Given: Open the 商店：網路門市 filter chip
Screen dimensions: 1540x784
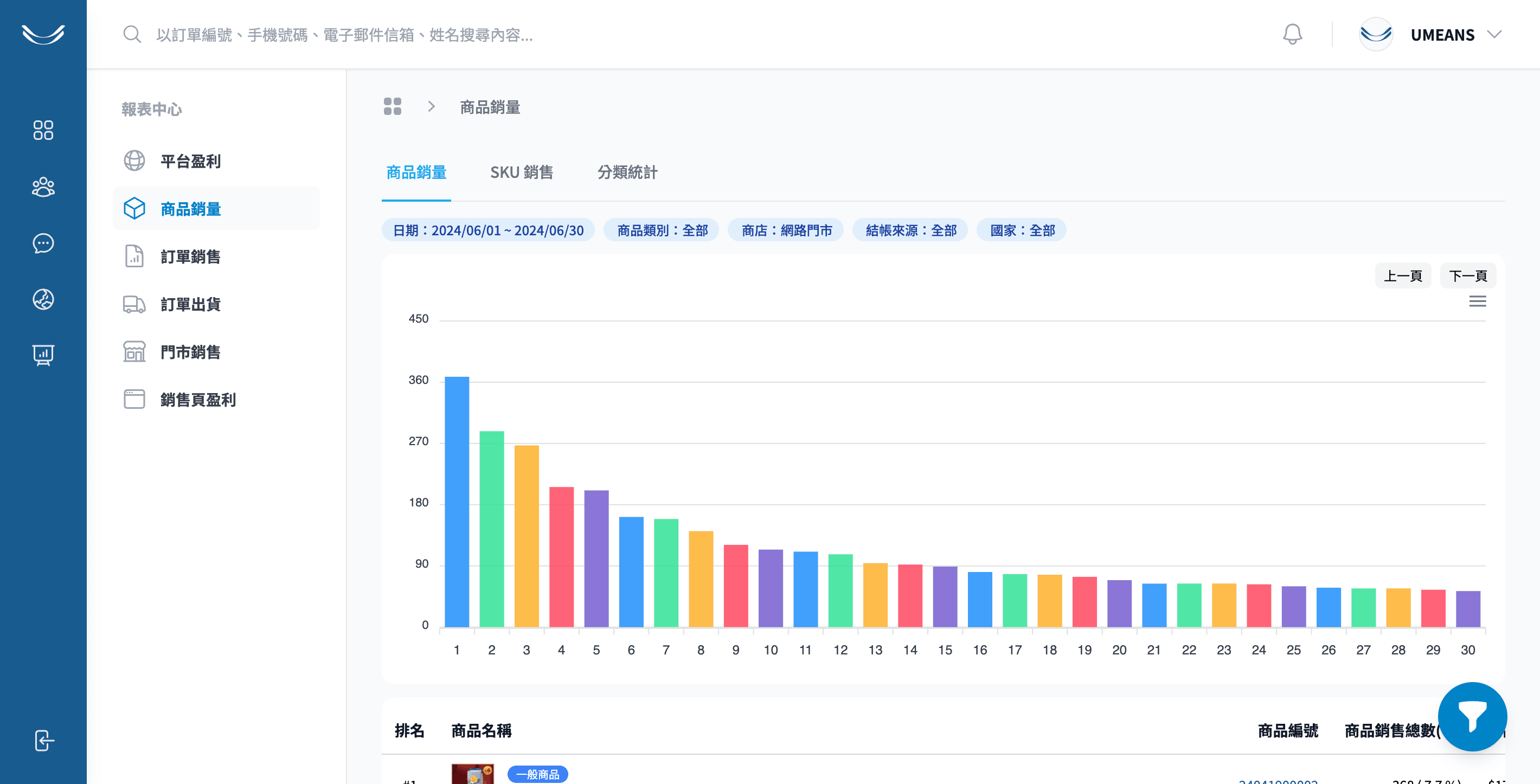Looking at the screenshot, I should click(x=786, y=230).
